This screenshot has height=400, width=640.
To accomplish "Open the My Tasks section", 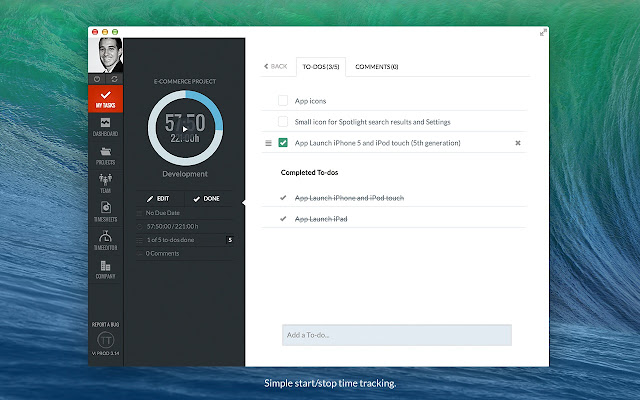I will (105, 99).
